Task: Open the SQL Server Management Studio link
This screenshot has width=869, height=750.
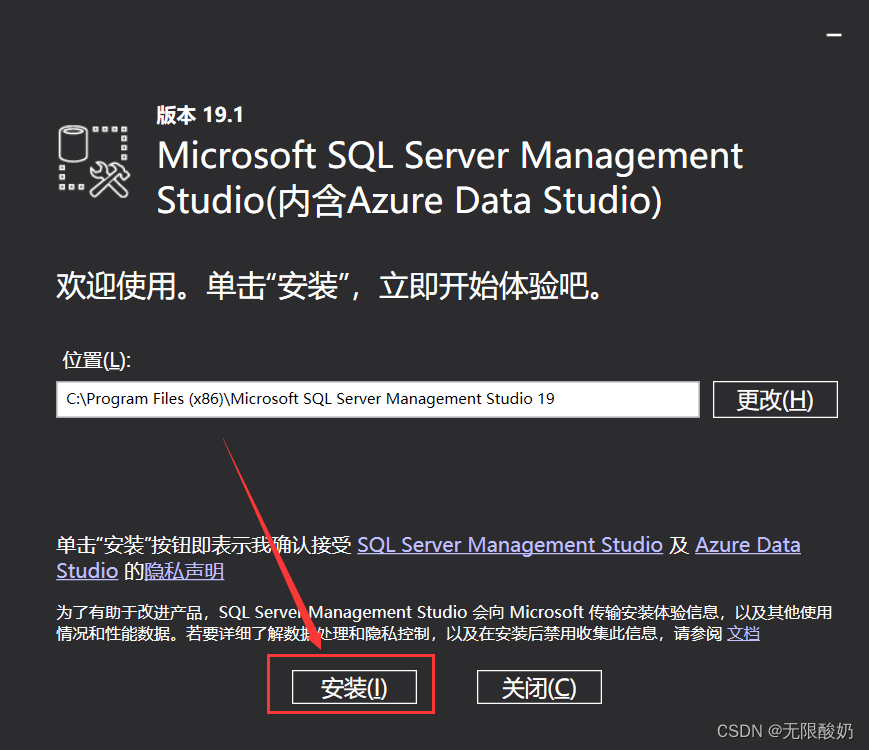Action: 509,545
